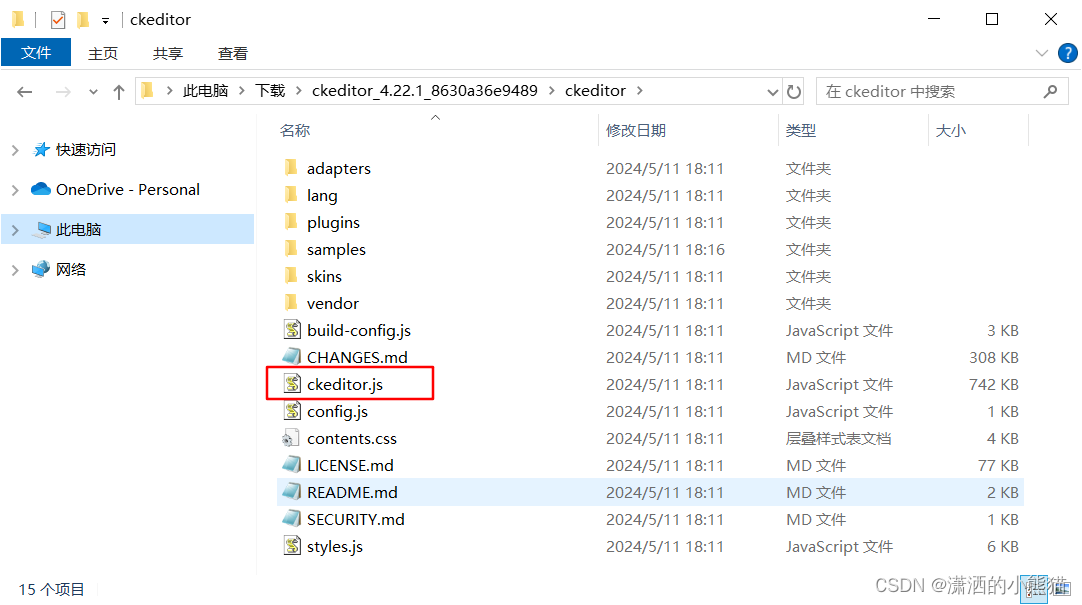Sort by the 修改日期 column header
This screenshot has width=1082, height=605.
tap(636, 130)
